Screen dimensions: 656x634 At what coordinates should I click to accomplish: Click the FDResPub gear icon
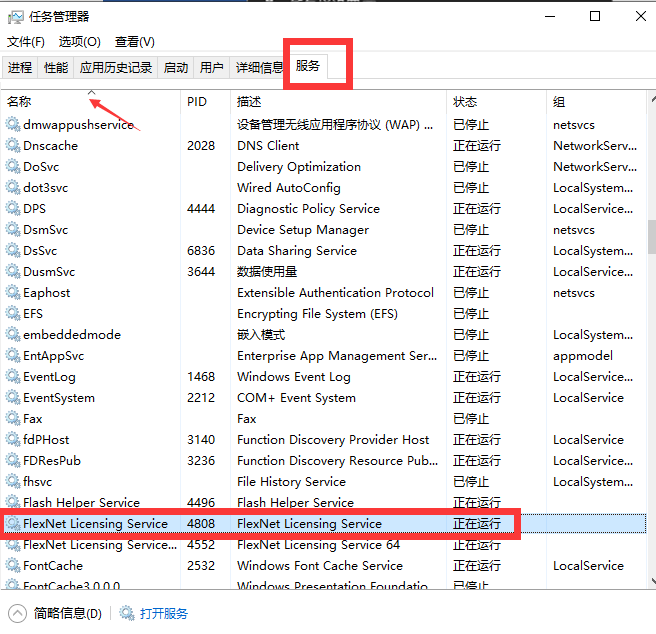pos(13,460)
